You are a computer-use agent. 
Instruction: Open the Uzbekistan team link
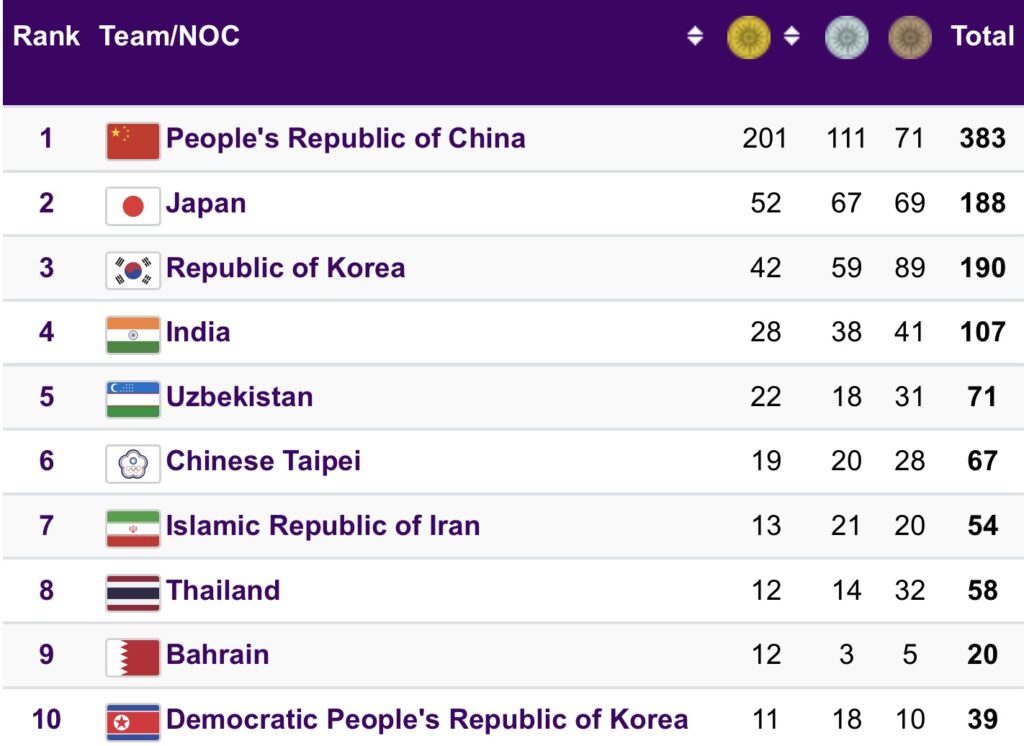pos(239,397)
